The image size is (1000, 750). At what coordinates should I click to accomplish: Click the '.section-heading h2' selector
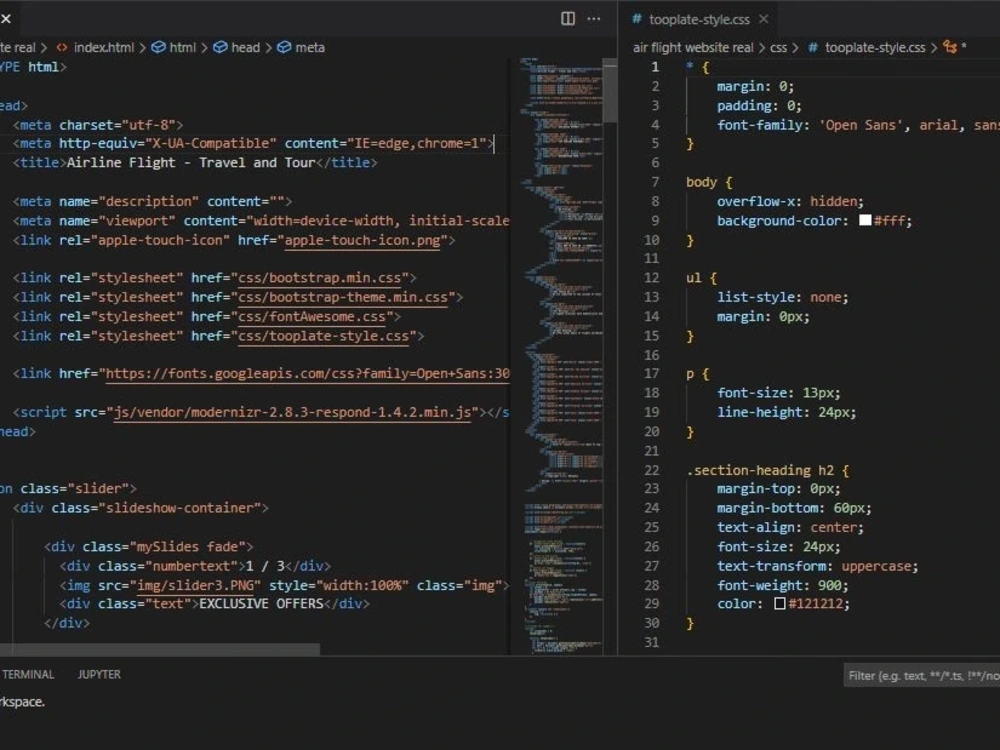tap(760, 470)
